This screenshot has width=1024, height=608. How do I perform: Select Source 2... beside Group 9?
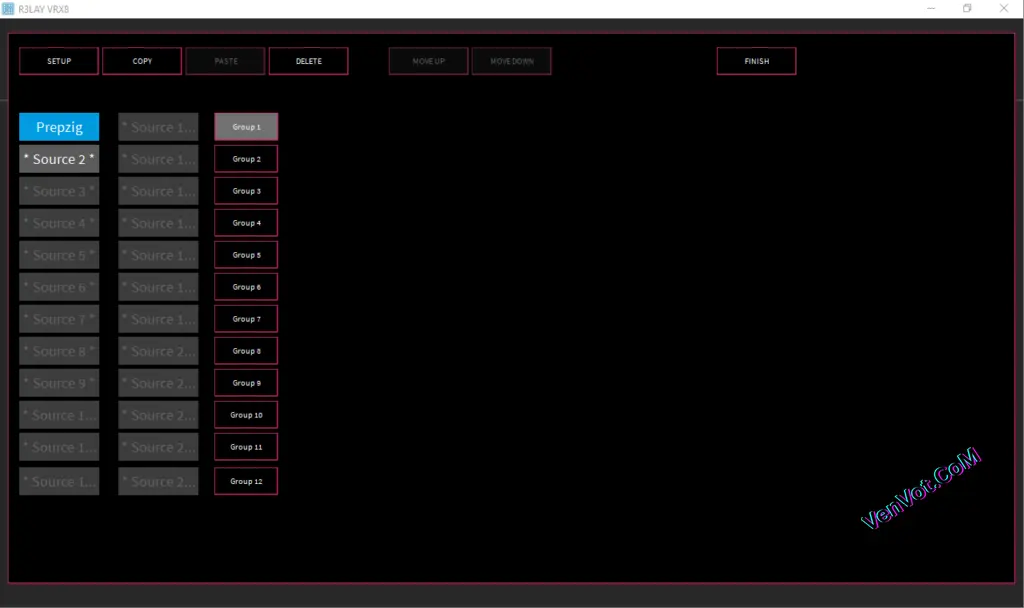[x=158, y=383]
